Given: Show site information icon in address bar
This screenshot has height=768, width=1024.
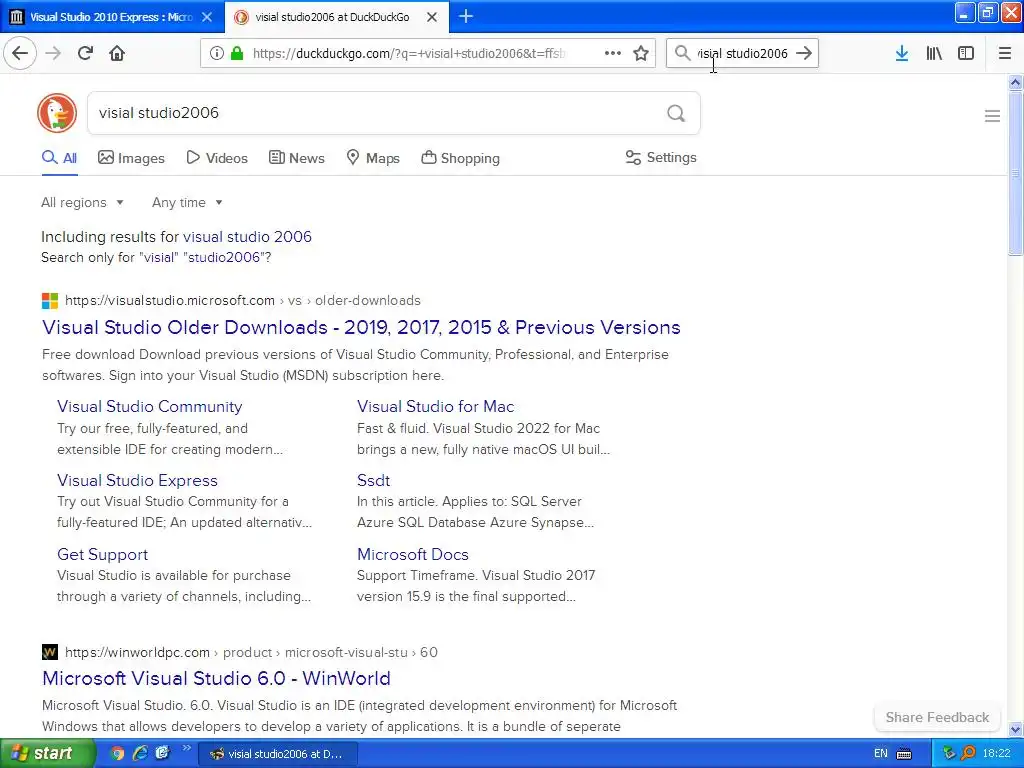Looking at the screenshot, I should pos(216,53).
